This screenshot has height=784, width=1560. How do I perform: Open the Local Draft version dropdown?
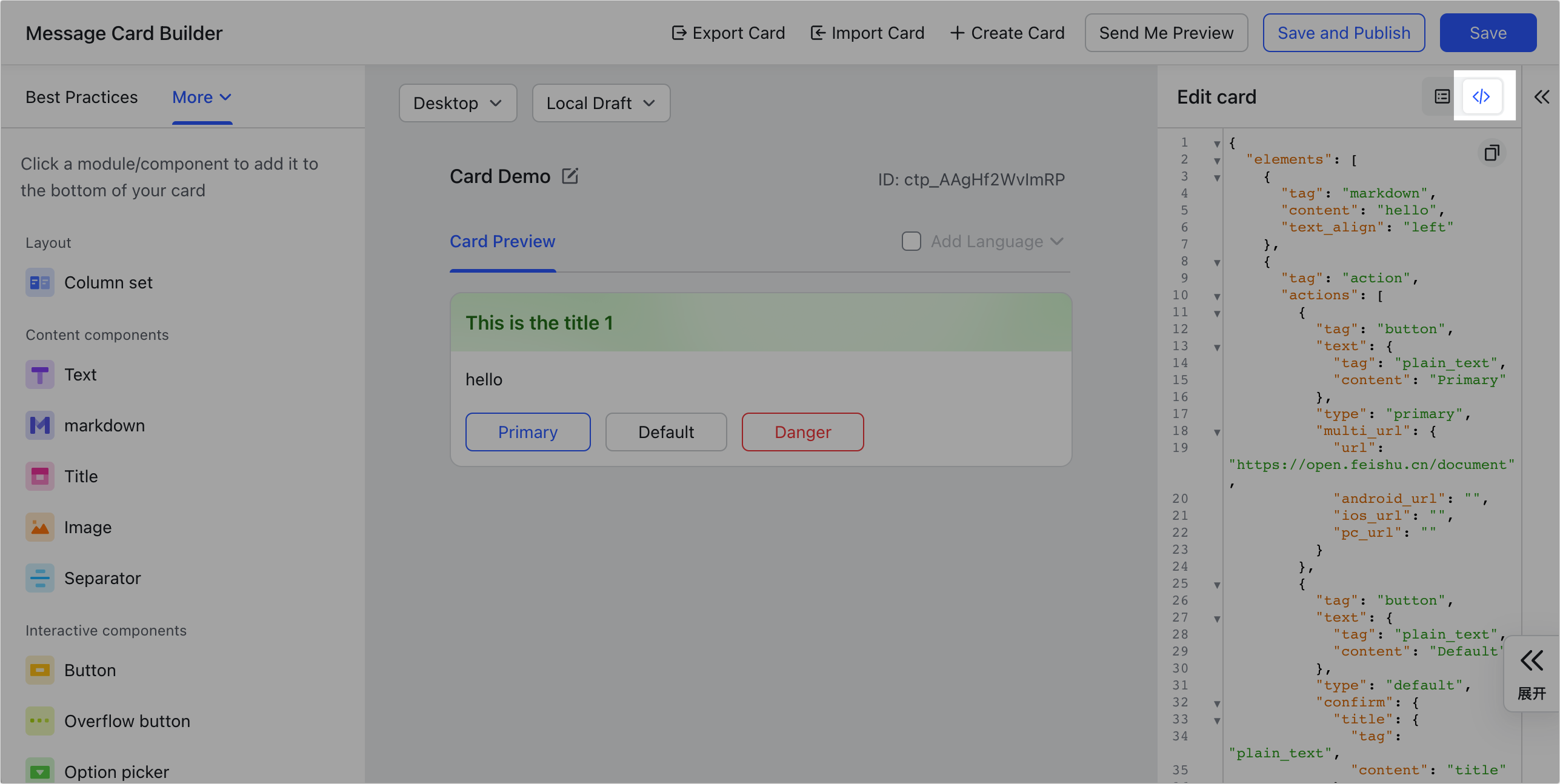click(601, 103)
